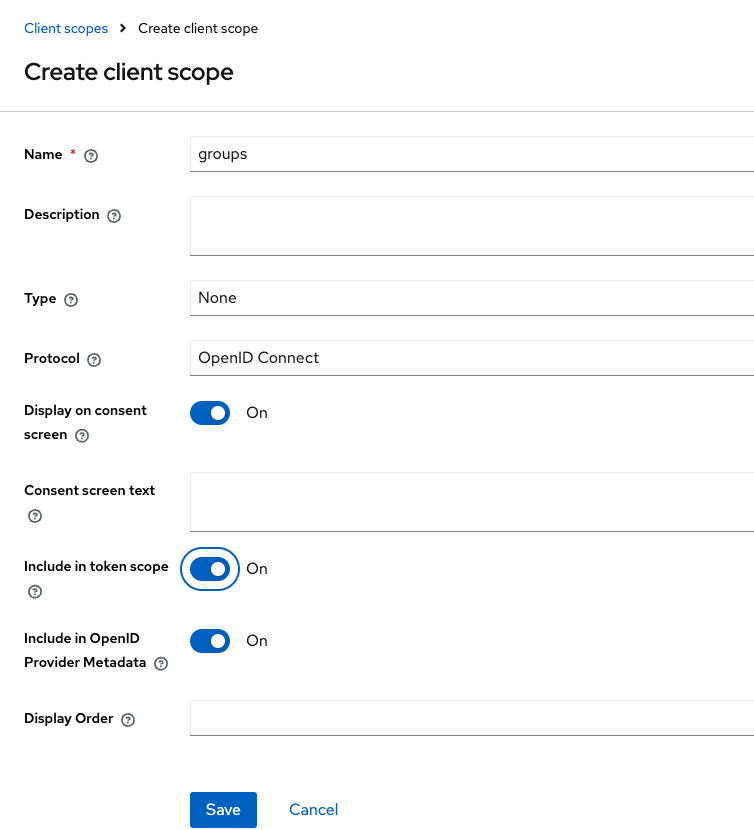Open help for Consent screen text
The height and width of the screenshot is (830, 754).
click(x=35, y=516)
